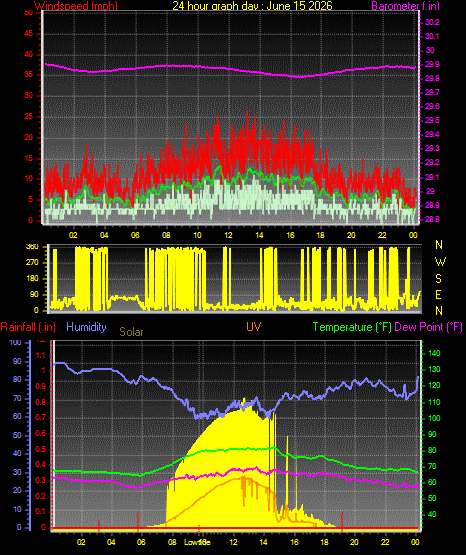Viewport: 466px width, 555px height.
Task: Click the "45" wind speed axis value
Action: pos(29,34)
